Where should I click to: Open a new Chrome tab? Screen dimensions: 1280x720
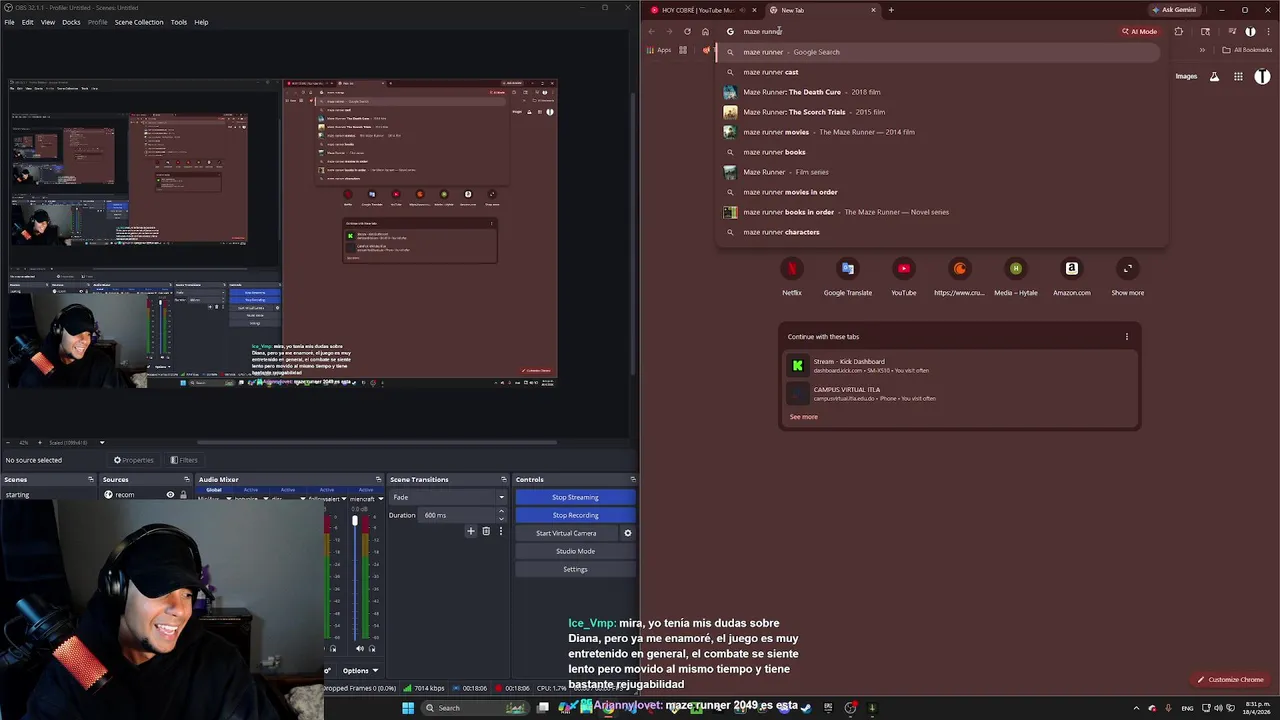tap(891, 10)
